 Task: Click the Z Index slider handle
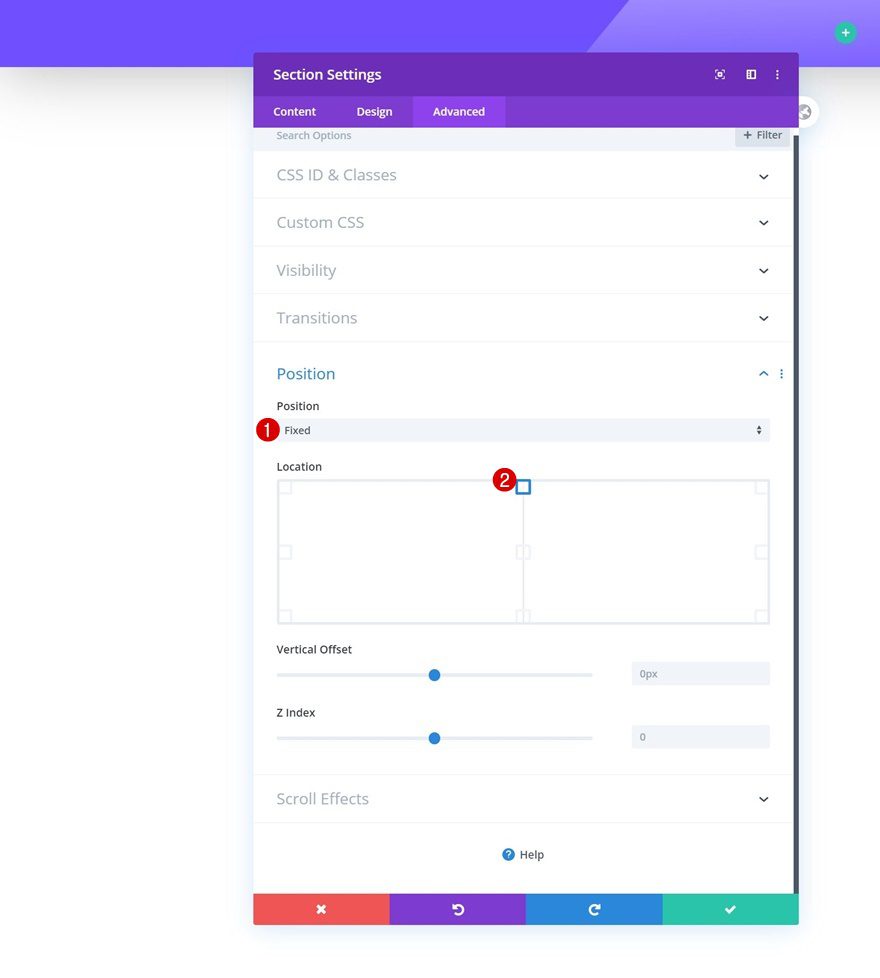coord(435,738)
